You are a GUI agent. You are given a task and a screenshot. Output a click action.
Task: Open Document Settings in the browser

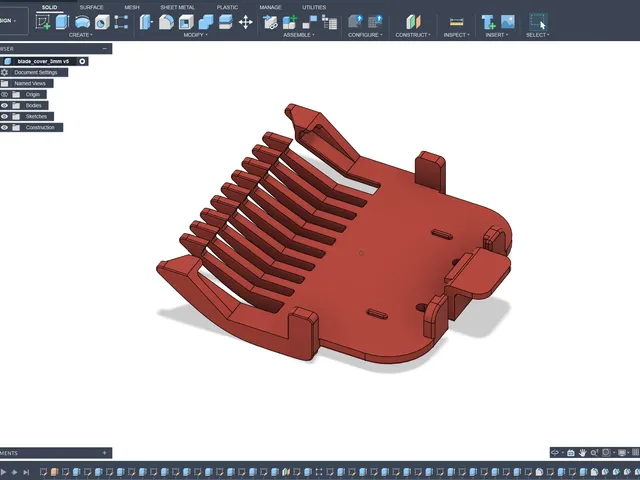click(x=36, y=72)
